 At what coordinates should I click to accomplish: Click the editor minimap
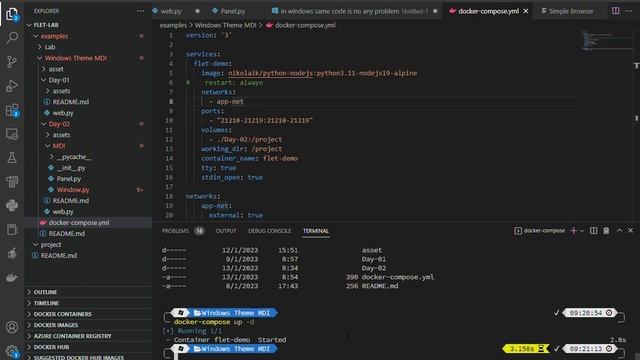click(607, 41)
